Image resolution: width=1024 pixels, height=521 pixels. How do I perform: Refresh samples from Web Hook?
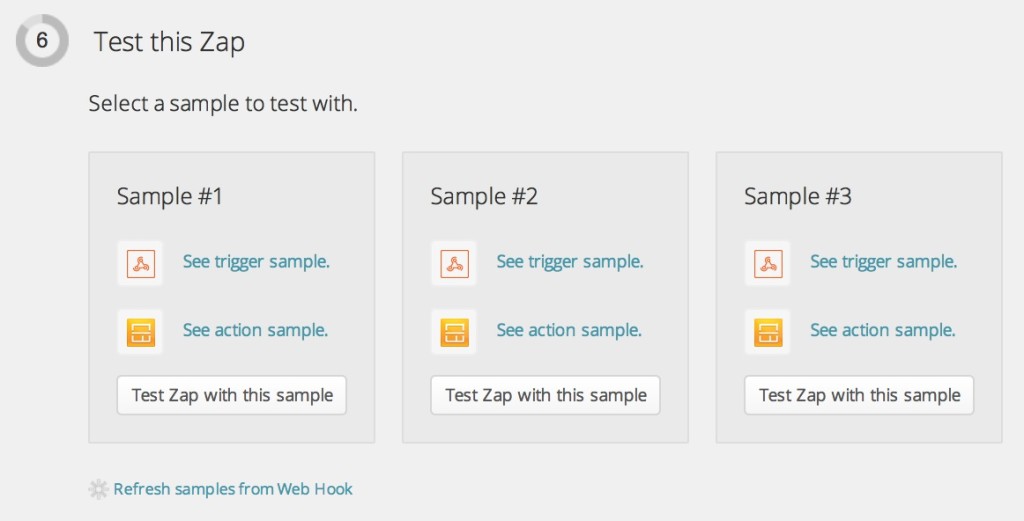pyautogui.click(x=233, y=489)
